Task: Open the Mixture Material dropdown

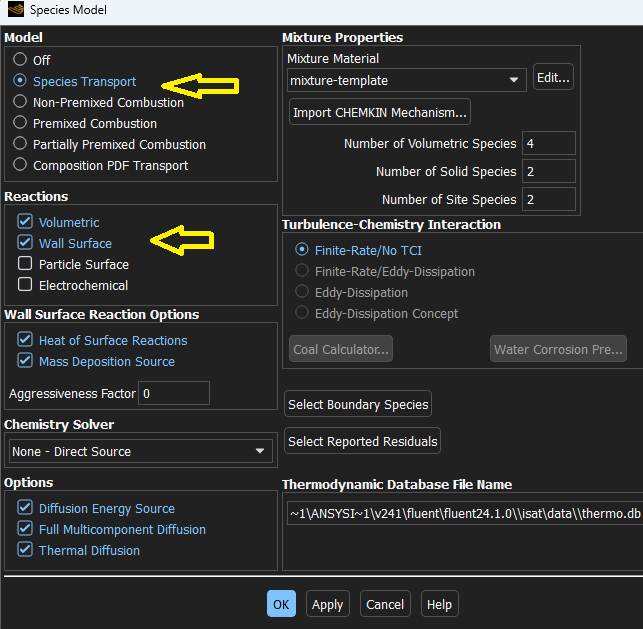Action: [x=405, y=80]
